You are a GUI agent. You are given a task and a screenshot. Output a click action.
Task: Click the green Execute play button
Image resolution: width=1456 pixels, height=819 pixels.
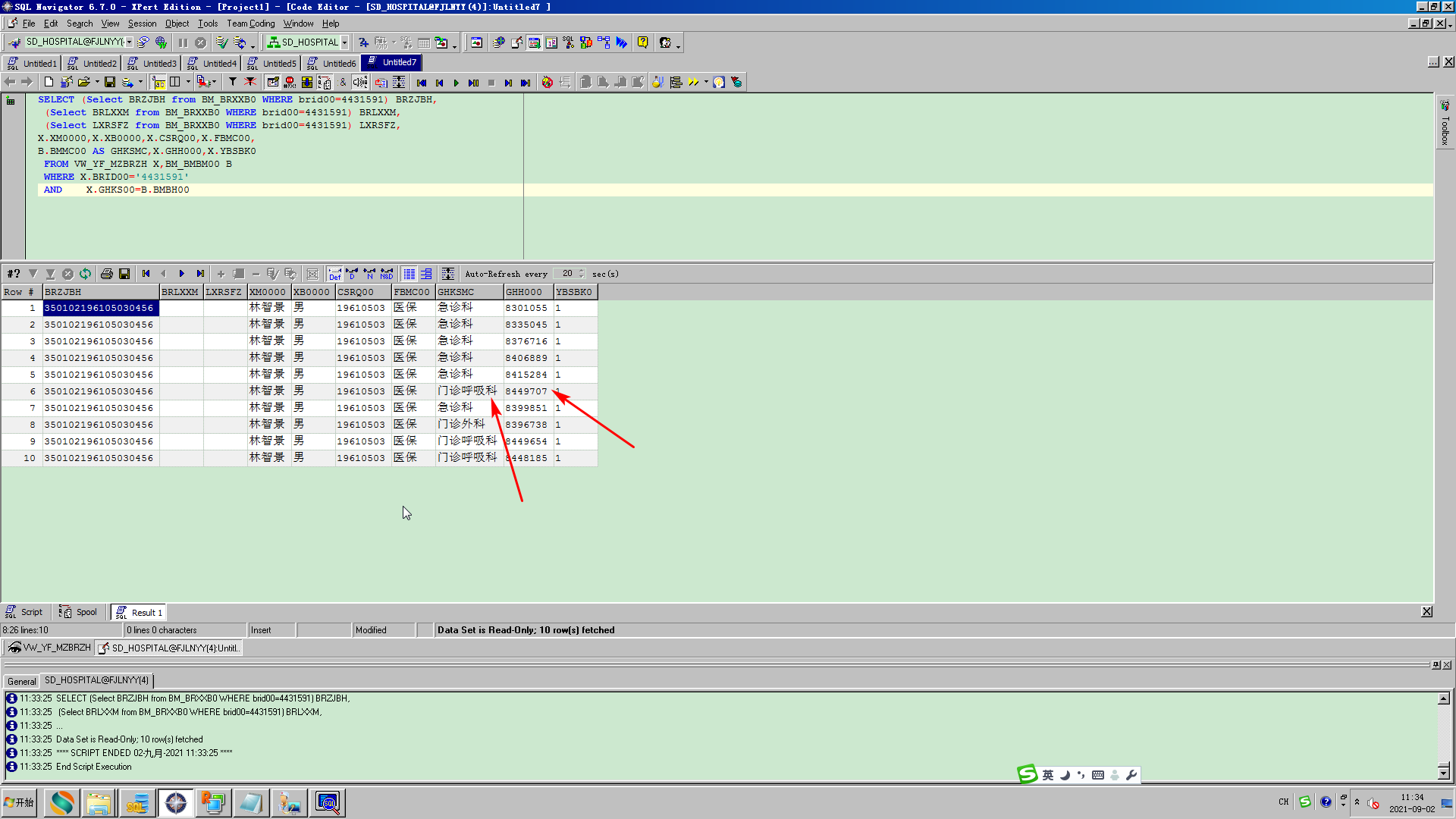coord(456,83)
